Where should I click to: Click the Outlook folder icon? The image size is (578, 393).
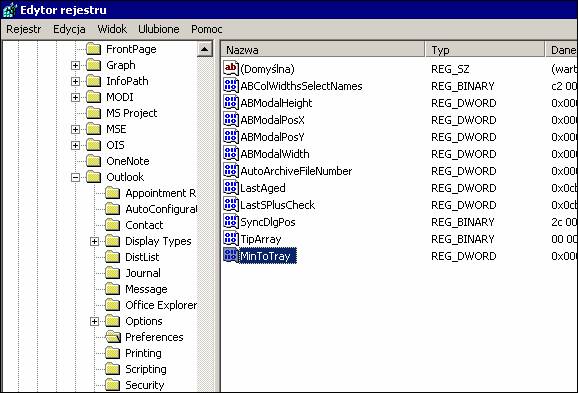click(x=94, y=177)
